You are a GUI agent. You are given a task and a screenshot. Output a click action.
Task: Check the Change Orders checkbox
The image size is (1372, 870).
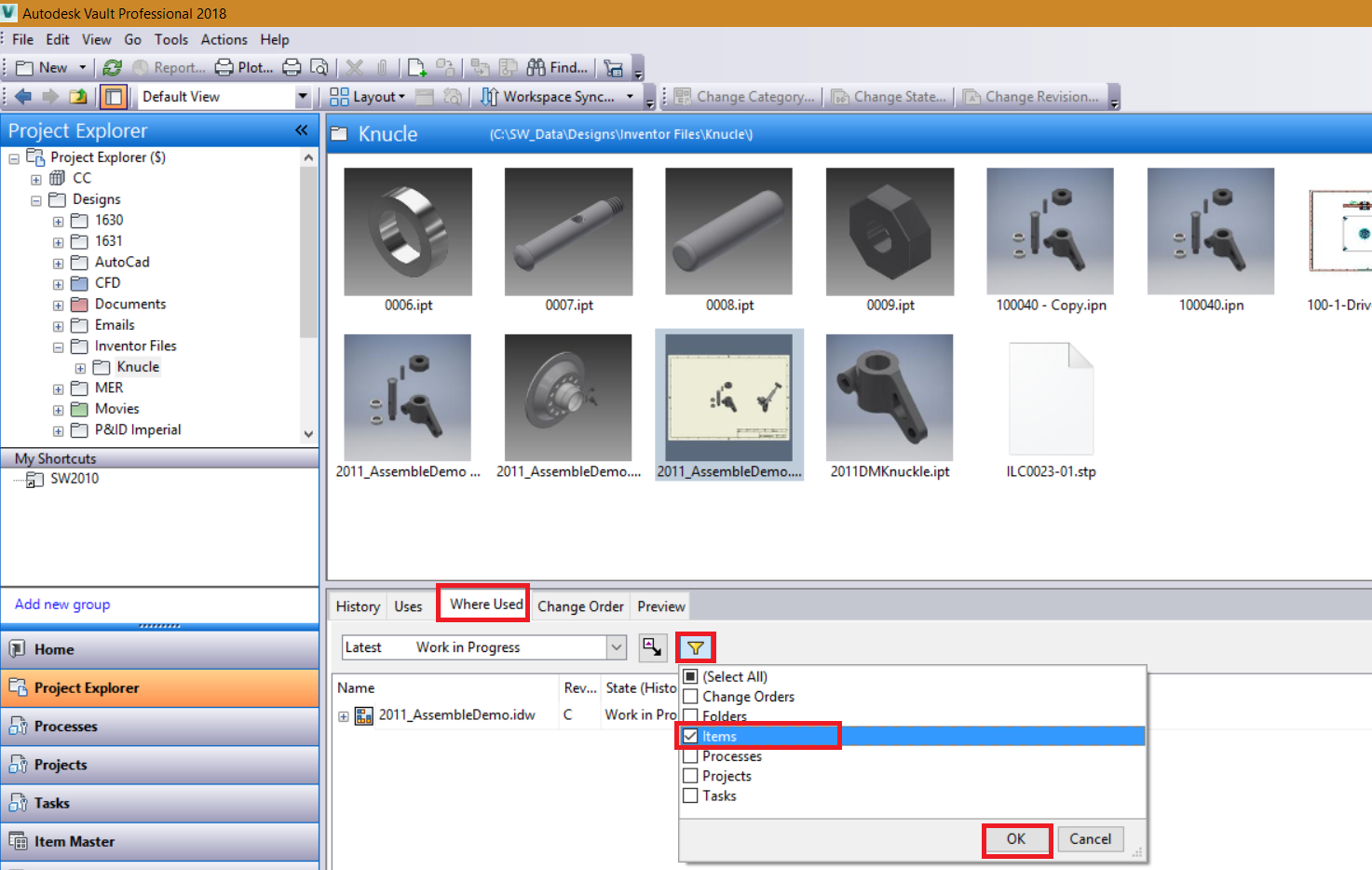(690, 696)
